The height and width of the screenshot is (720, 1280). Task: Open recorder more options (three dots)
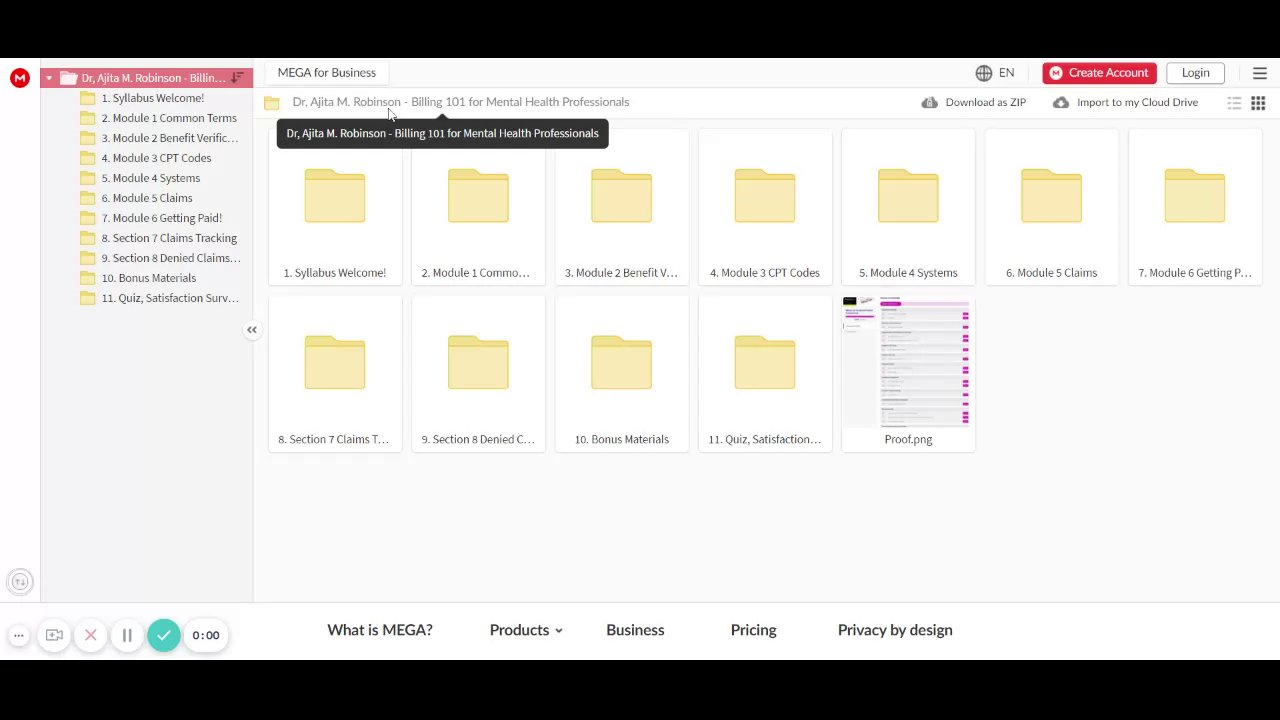pyautogui.click(x=18, y=635)
